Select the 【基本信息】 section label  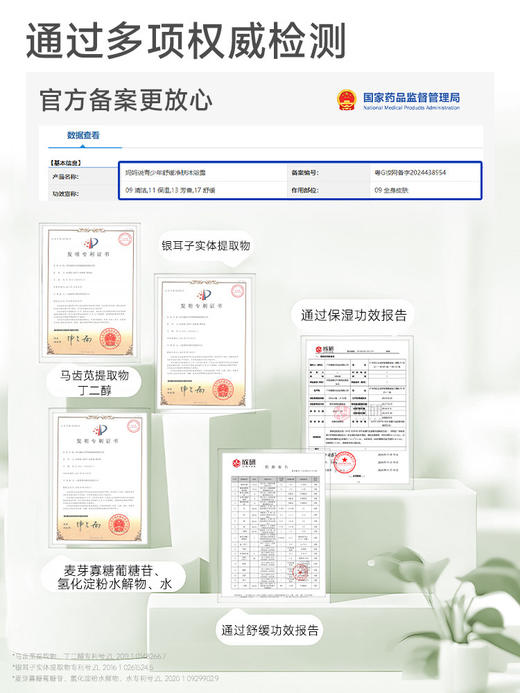click(x=65, y=163)
